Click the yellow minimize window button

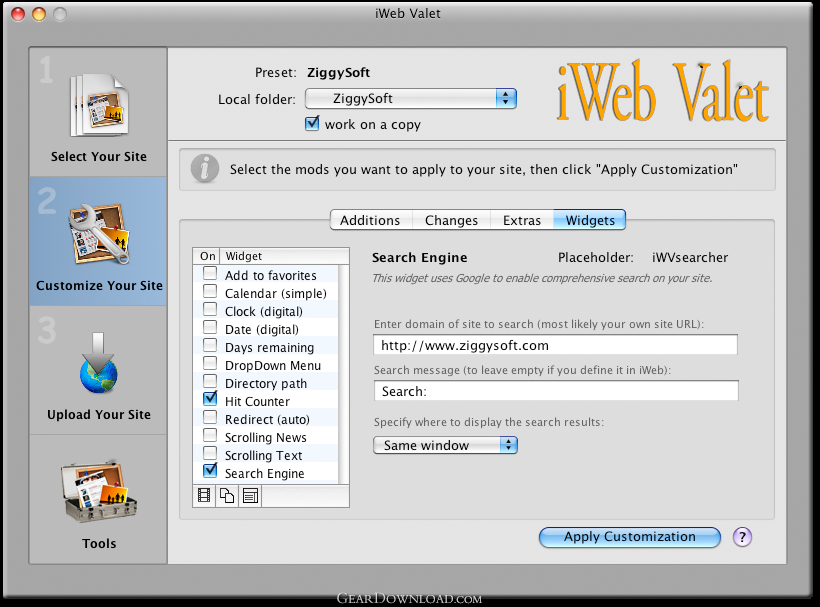(39, 14)
